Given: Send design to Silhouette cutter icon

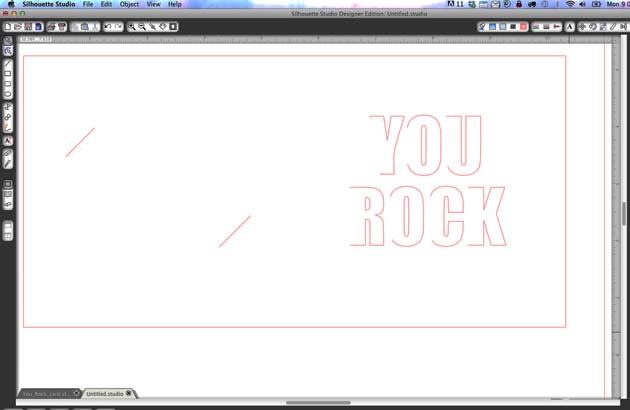Looking at the screenshot, I should point(61,27).
